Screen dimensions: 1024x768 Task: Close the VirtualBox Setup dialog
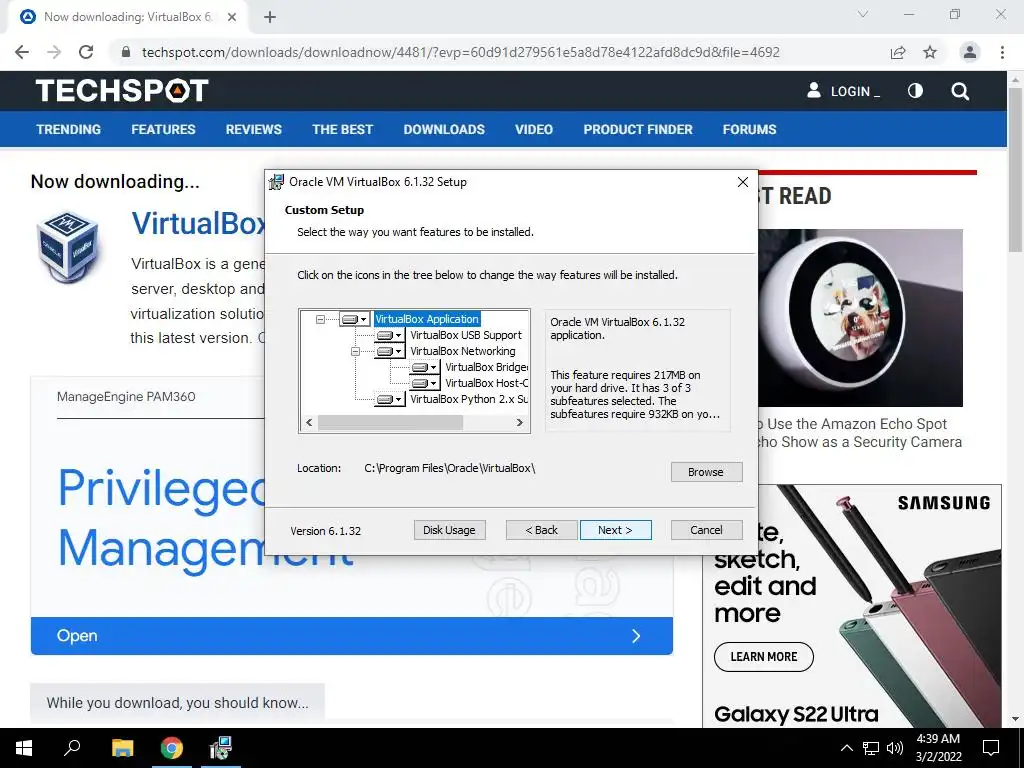(743, 182)
